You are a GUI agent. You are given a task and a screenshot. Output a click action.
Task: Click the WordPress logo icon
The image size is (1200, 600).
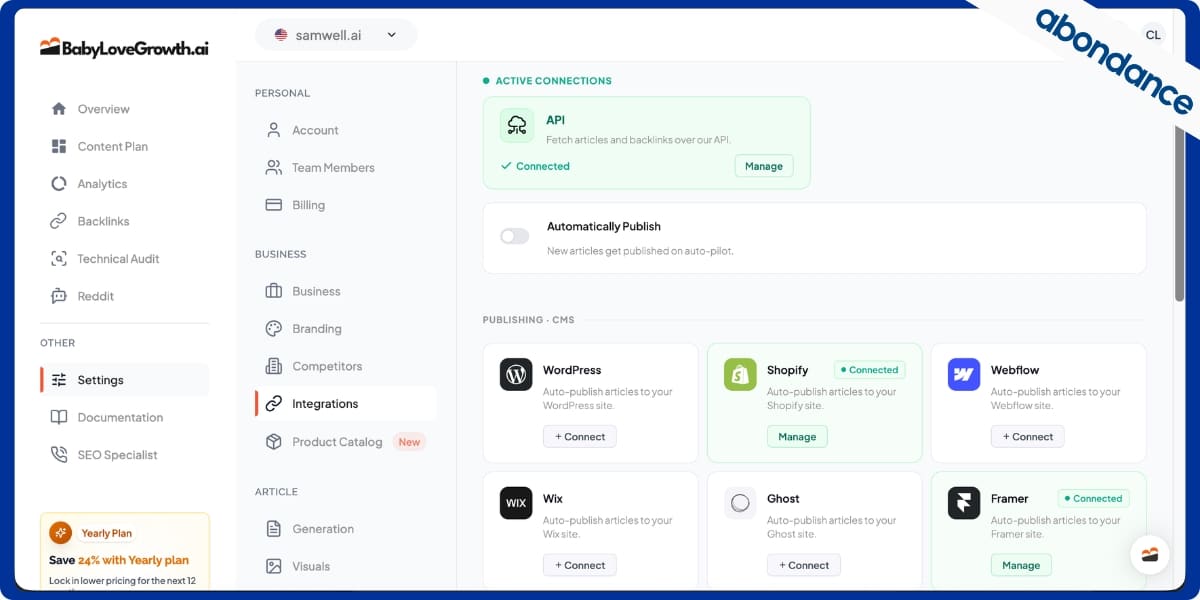click(x=516, y=375)
